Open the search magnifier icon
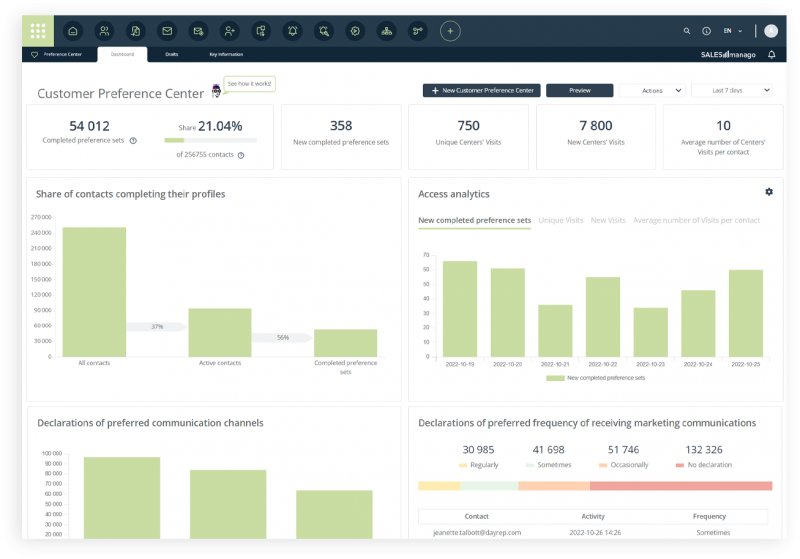Screen dimensions: 800x559 pos(687,31)
